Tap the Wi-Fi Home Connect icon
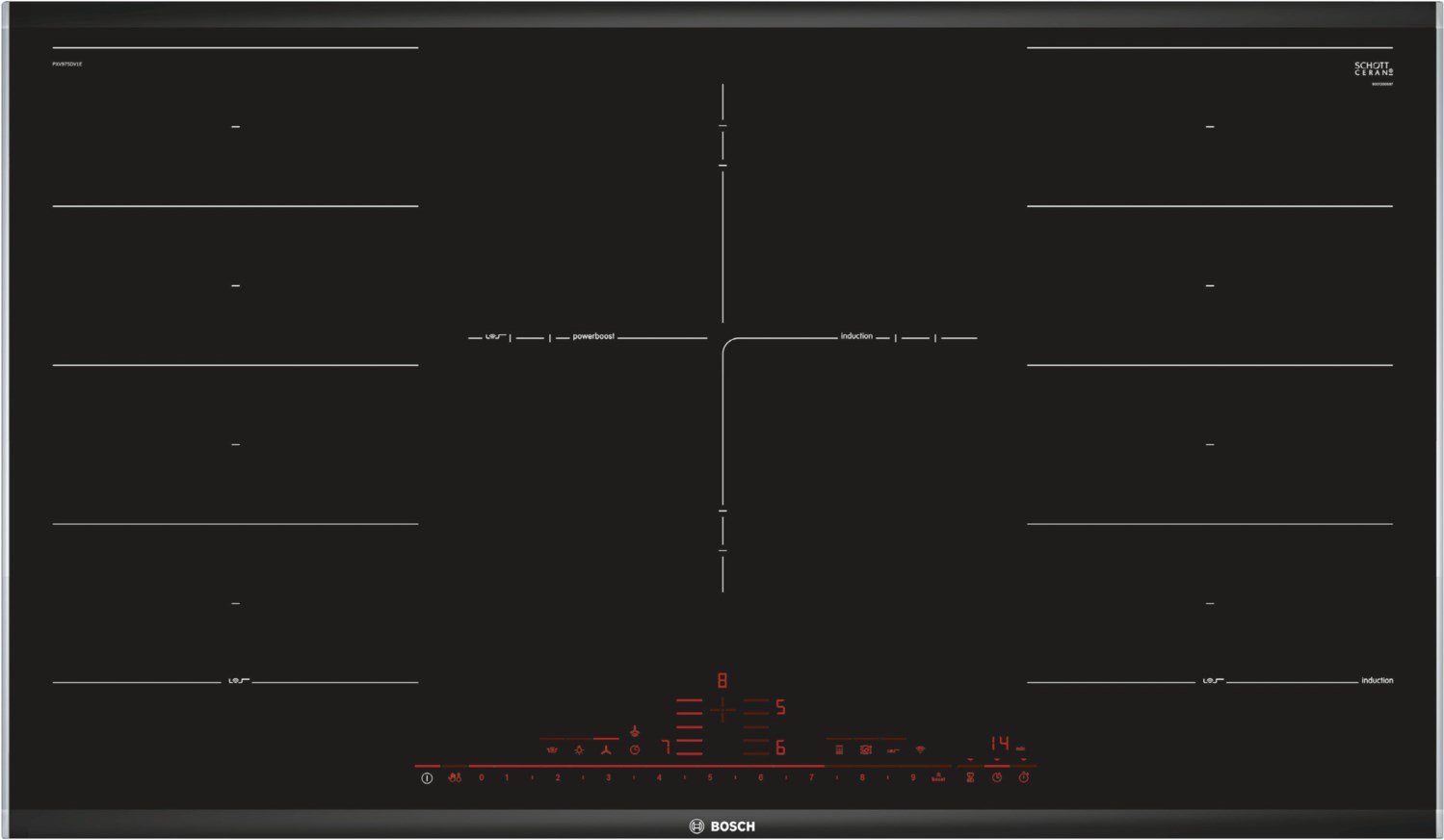Image resolution: width=1444 pixels, height=840 pixels. click(x=920, y=749)
